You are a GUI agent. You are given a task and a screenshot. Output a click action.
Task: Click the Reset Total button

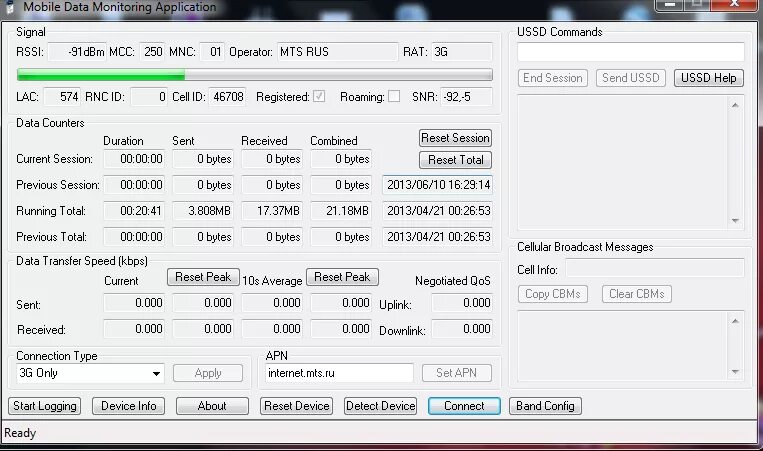(455, 160)
